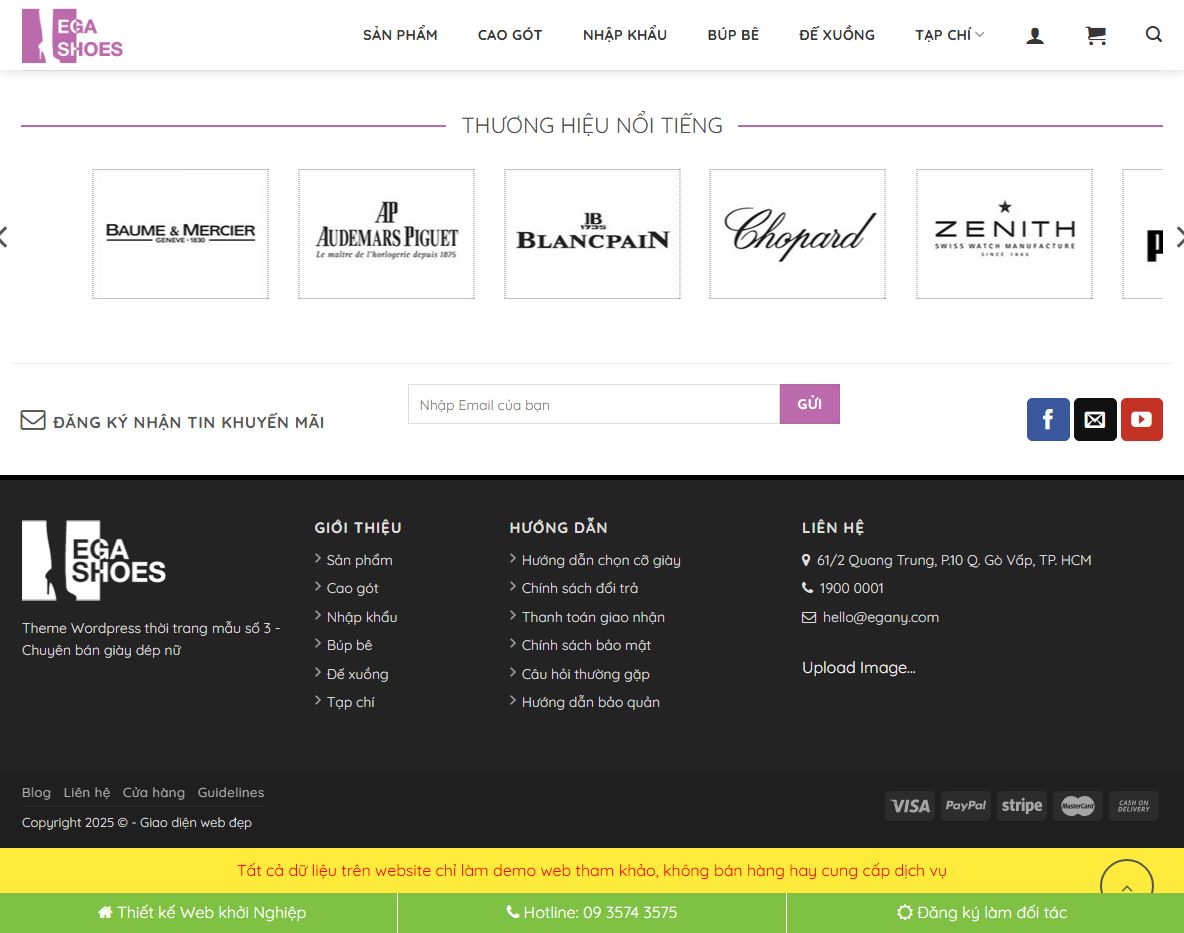Open the Blog footer link
Screen dimensions: 1184x933
pos(36,793)
